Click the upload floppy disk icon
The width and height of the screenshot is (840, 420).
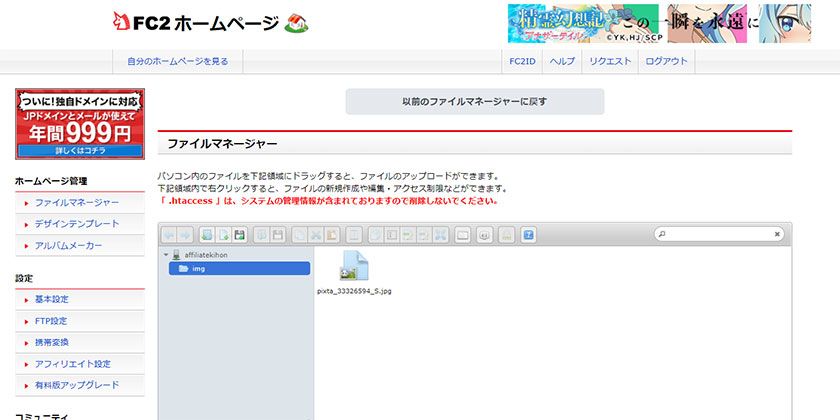point(239,235)
